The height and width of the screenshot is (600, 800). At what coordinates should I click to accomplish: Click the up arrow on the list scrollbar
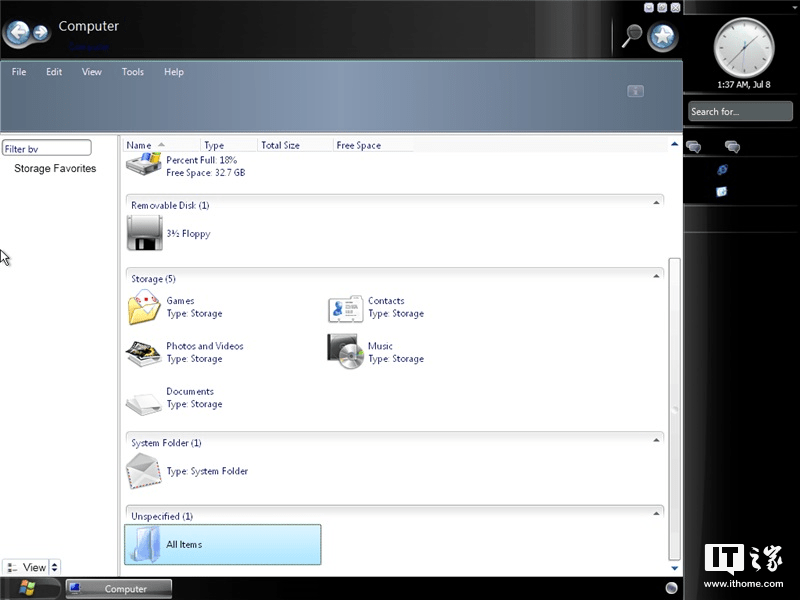click(x=676, y=142)
